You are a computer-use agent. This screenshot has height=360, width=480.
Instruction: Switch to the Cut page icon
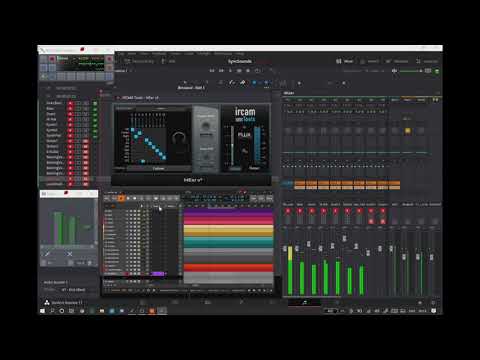pyautogui.click(x=175, y=302)
